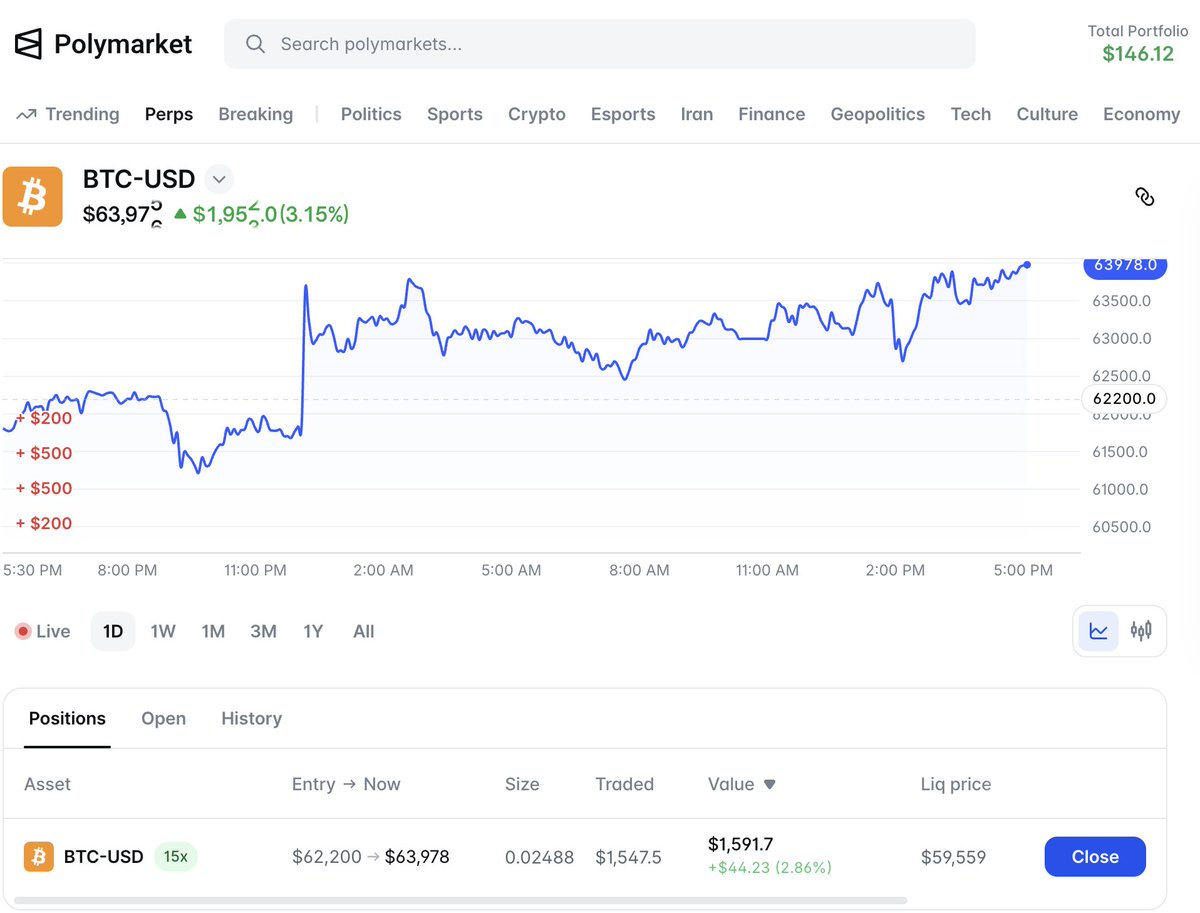
Task: Click the $1,591.7 position value
Action: (741, 845)
